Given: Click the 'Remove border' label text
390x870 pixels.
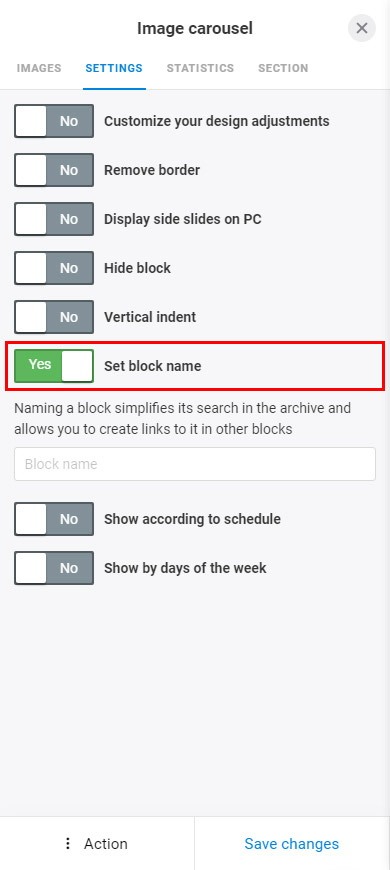Looking at the screenshot, I should pyautogui.click(x=152, y=170).
